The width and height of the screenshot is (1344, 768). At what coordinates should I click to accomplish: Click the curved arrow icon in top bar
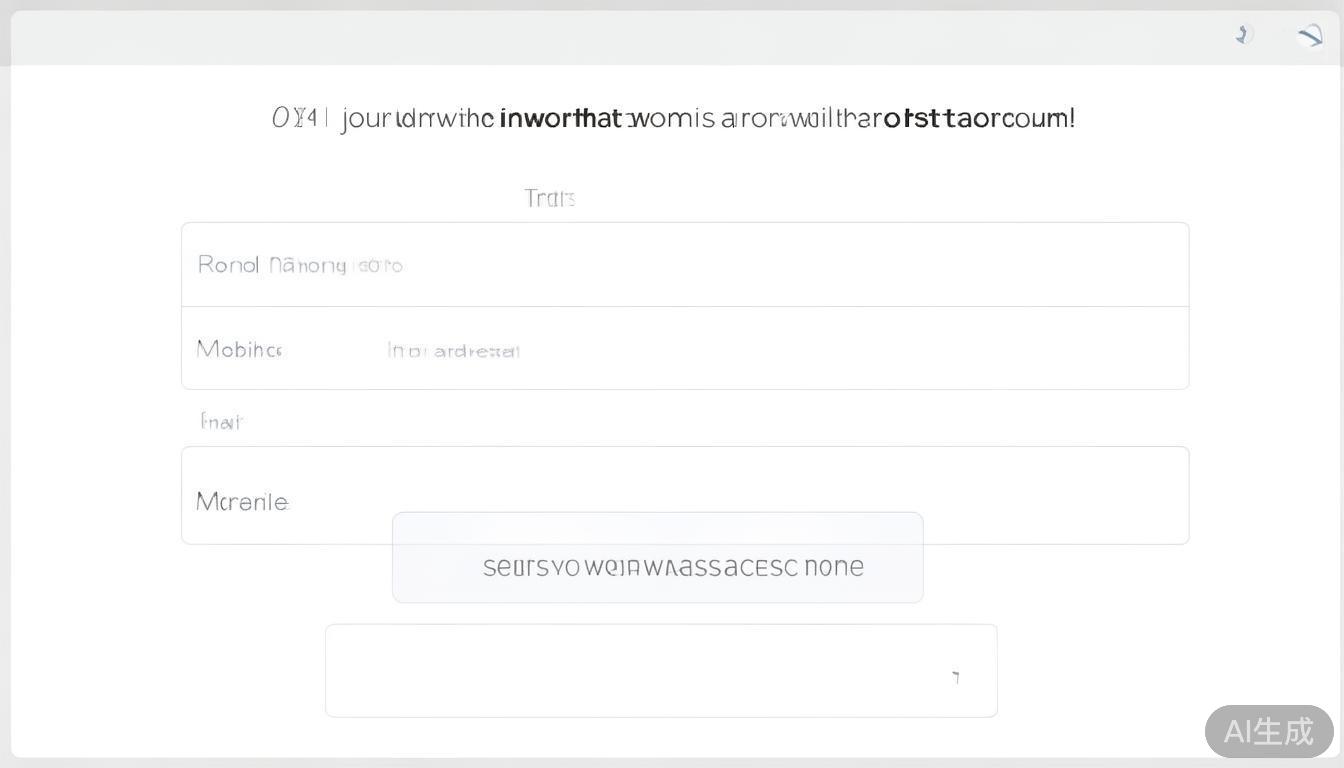tap(1243, 35)
